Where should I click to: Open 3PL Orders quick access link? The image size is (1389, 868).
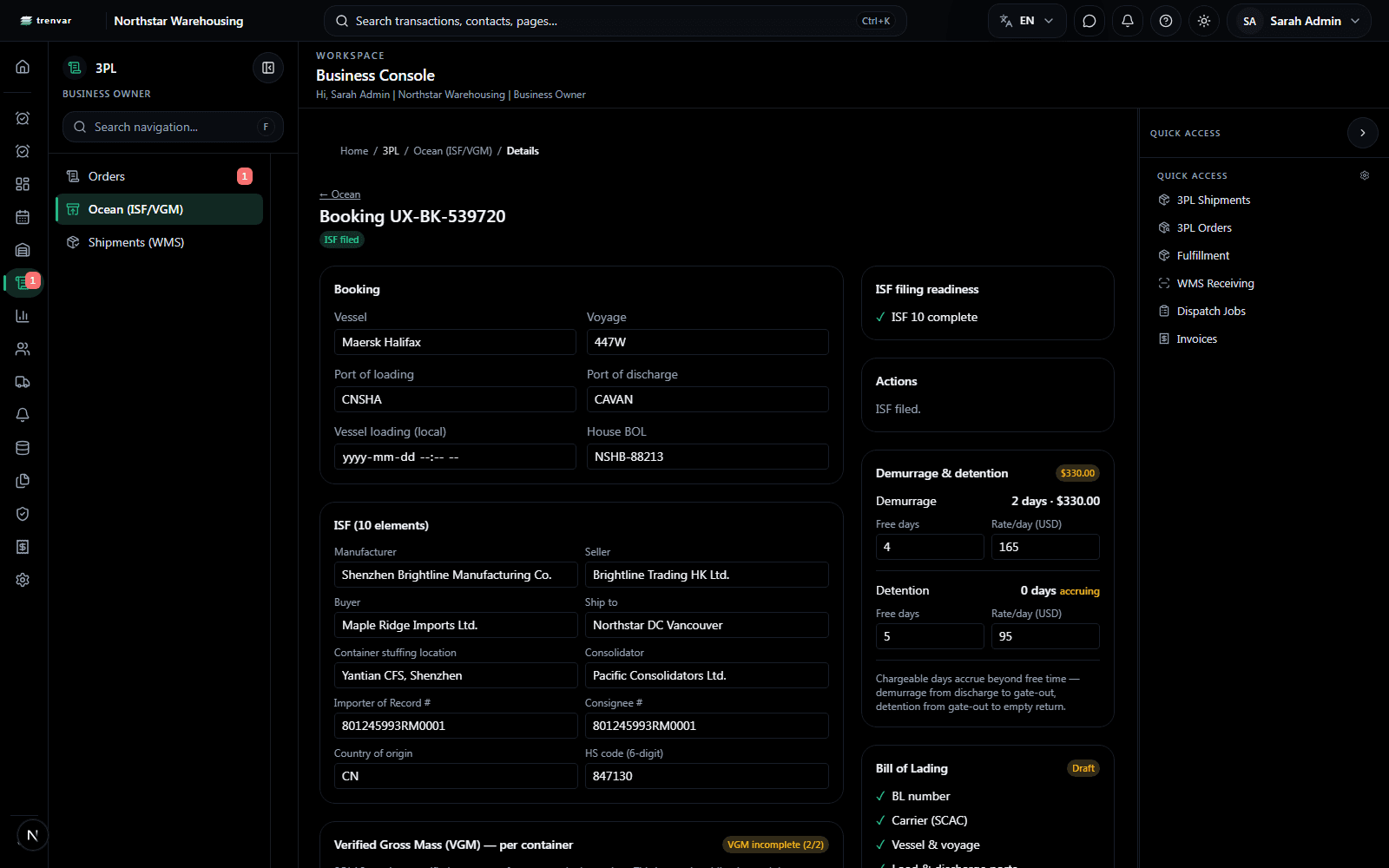pyautogui.click(x=1204, y=227)
